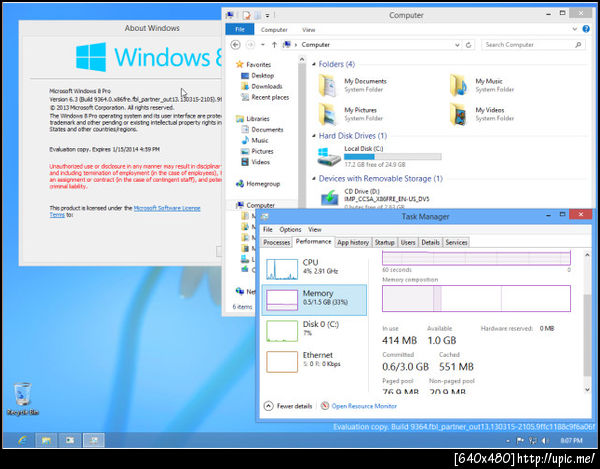Collapse to Fewer details in Task Manager

[288, 406]
